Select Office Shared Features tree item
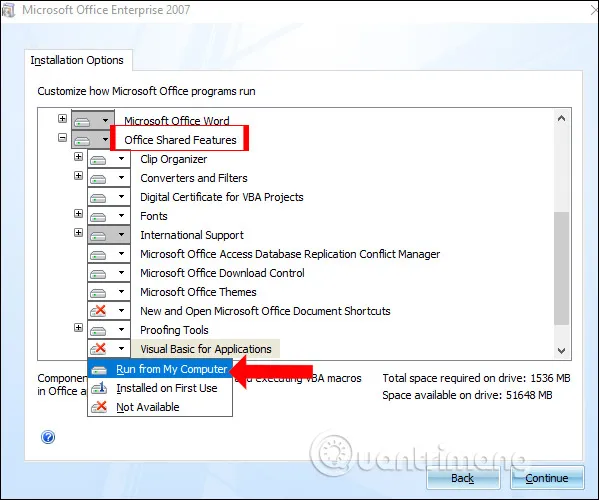This screenshot has width=599, height=500. point(180,140)
